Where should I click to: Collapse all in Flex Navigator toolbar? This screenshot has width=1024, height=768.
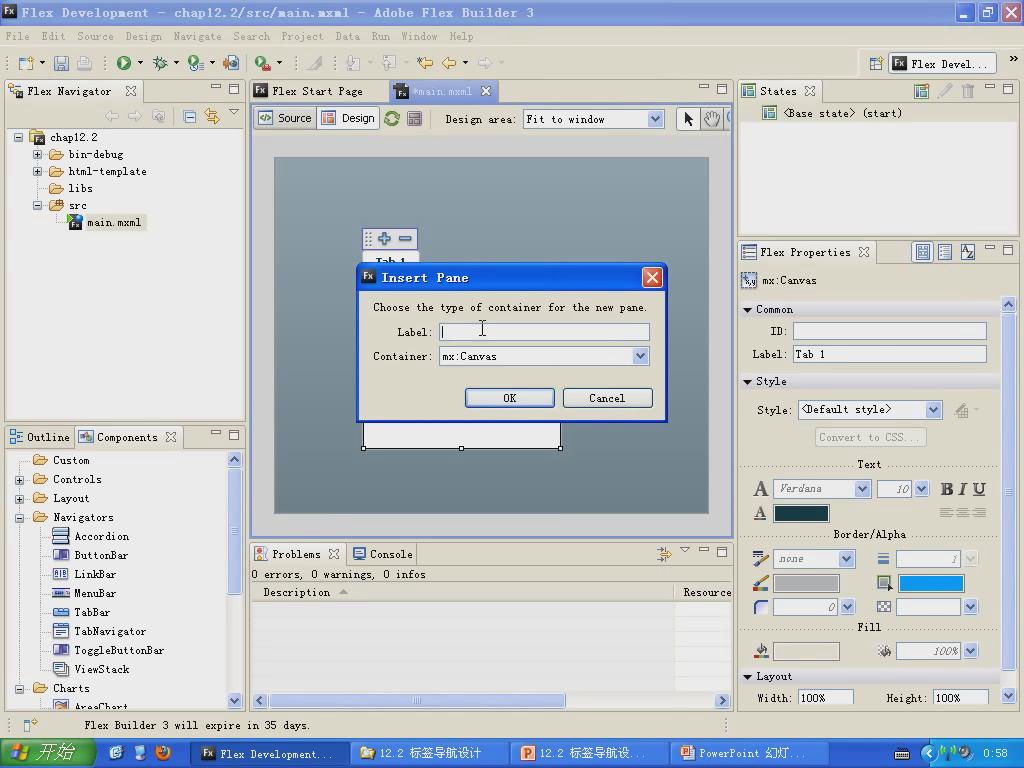click(190, 116)
